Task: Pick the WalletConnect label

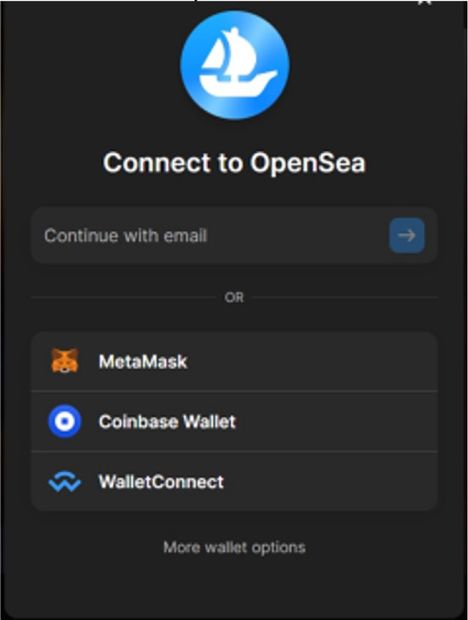Action: click(x=161, y=482)
